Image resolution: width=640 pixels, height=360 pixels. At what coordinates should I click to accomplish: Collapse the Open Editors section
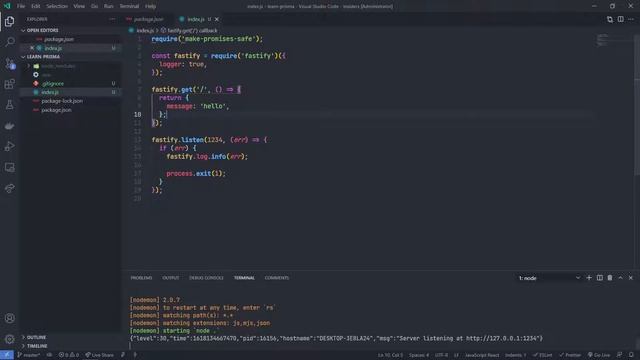(42, 30)
